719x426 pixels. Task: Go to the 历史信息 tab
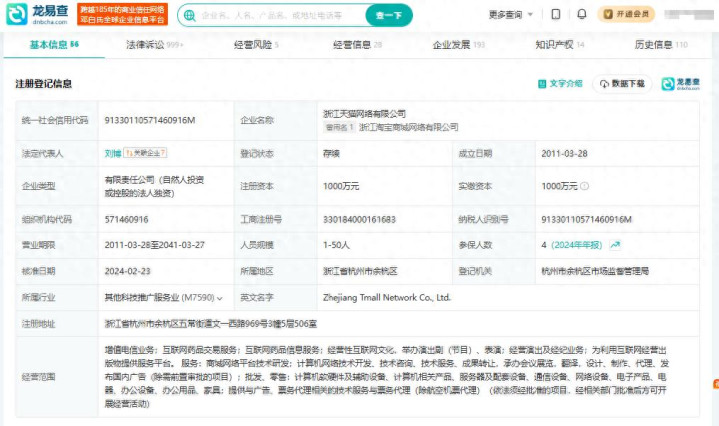[x=660, y=45]
